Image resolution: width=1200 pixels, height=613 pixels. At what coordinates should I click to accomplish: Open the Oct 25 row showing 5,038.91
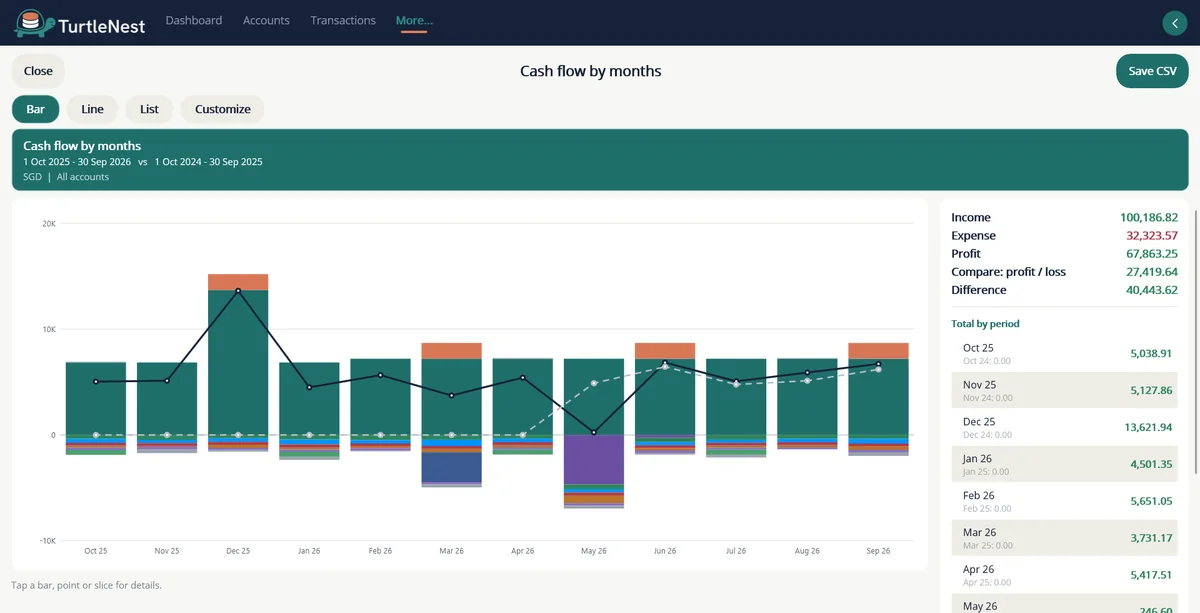coord(1064,354)
